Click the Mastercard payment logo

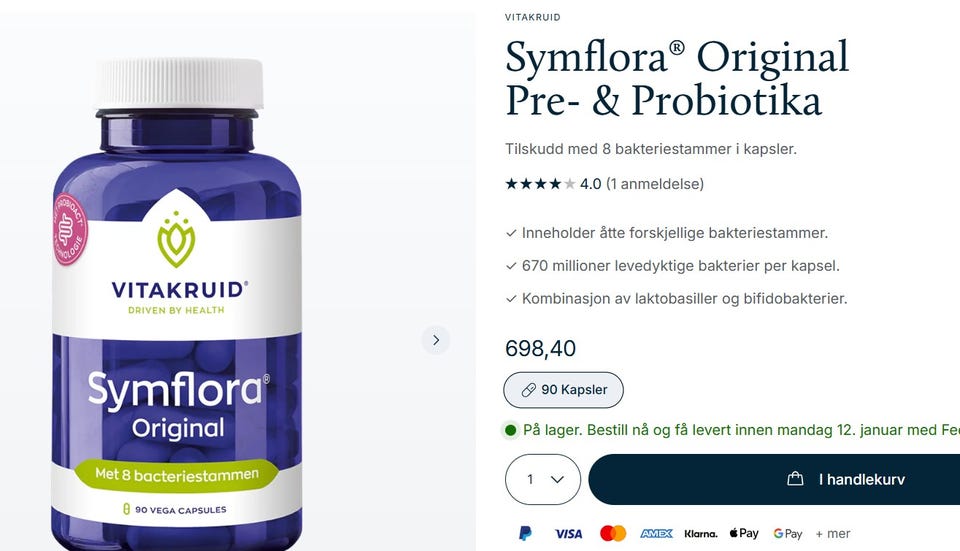[x=613, y=533]
